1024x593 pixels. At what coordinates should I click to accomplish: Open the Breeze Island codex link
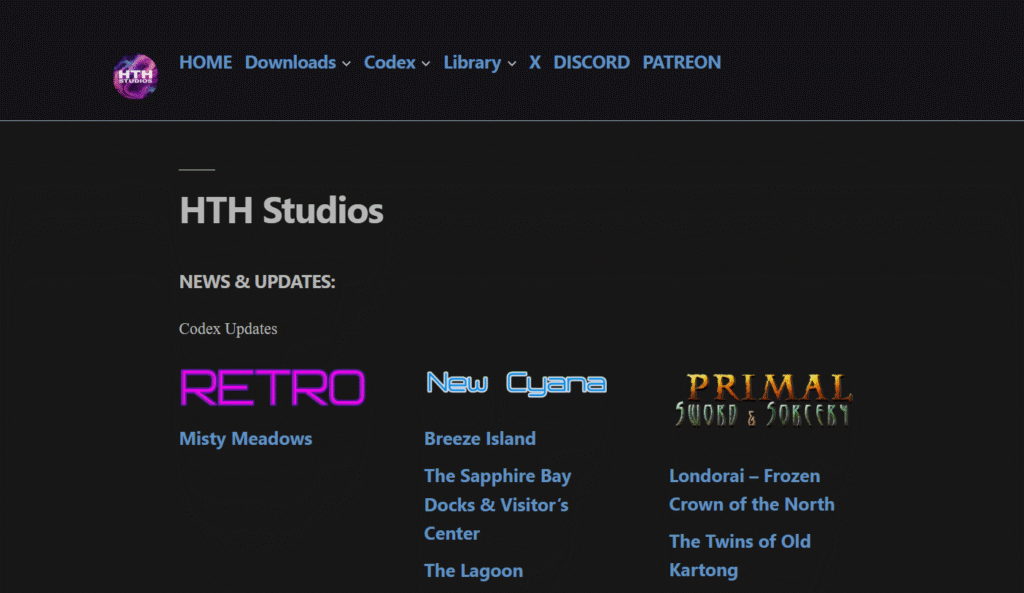(x=480, y=439)
